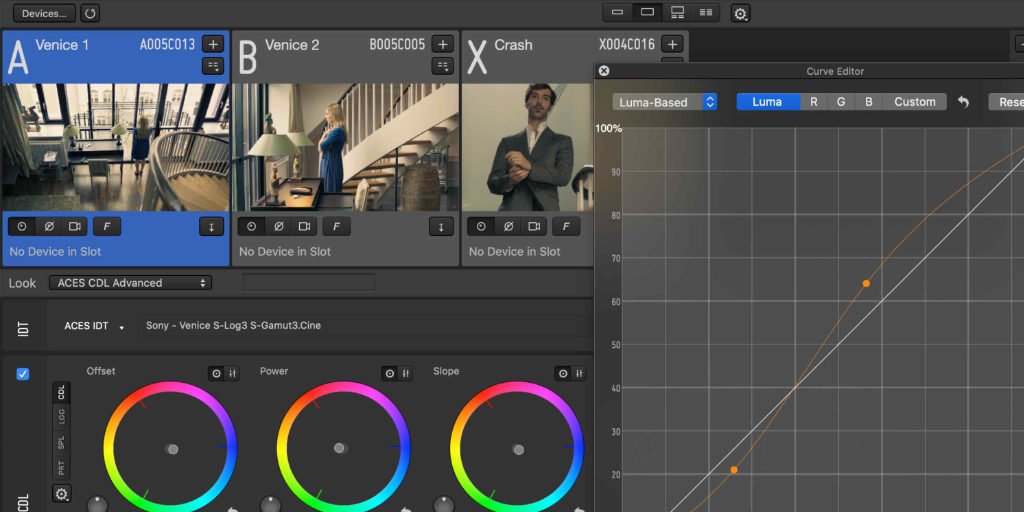Image resolution: width=1024 pixels, height=512 pixels.
Task: Select the G curve tab
Action: tap(841, 102)
